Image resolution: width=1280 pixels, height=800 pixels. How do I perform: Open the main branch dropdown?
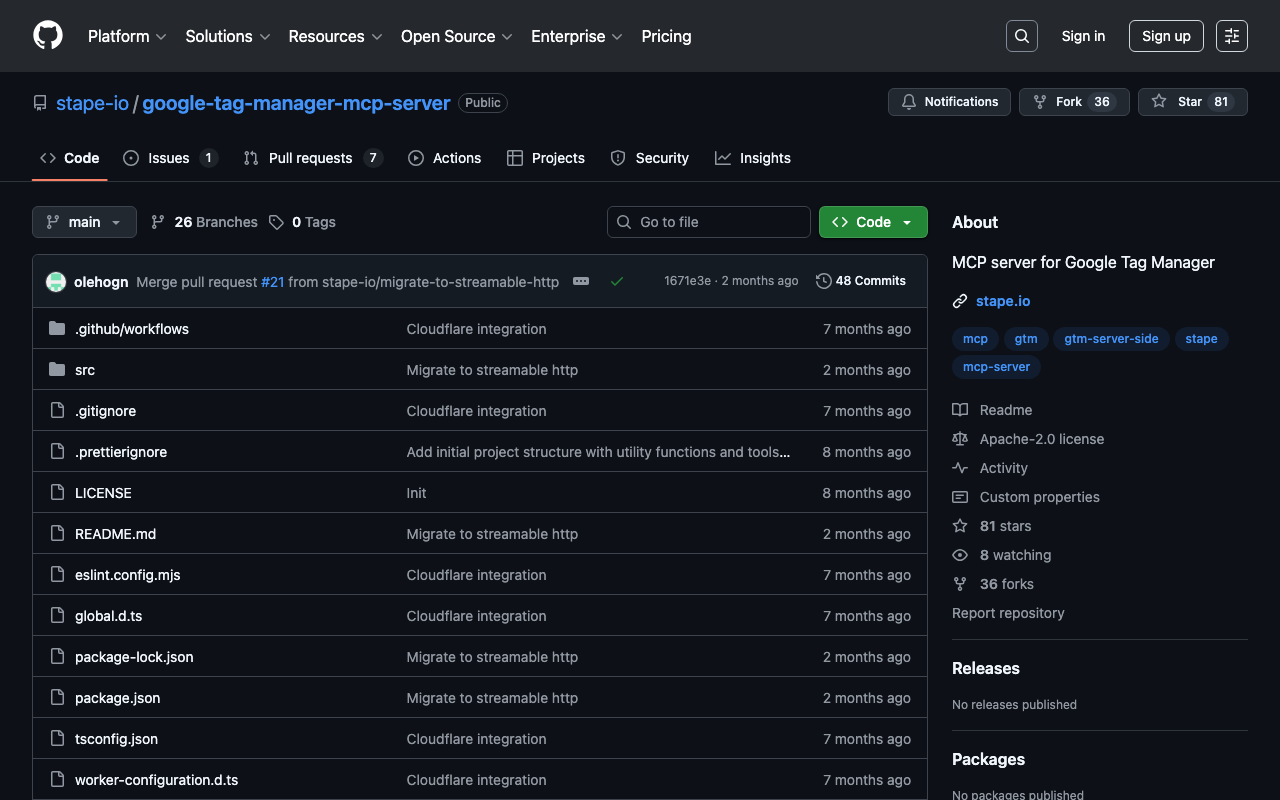84,222
